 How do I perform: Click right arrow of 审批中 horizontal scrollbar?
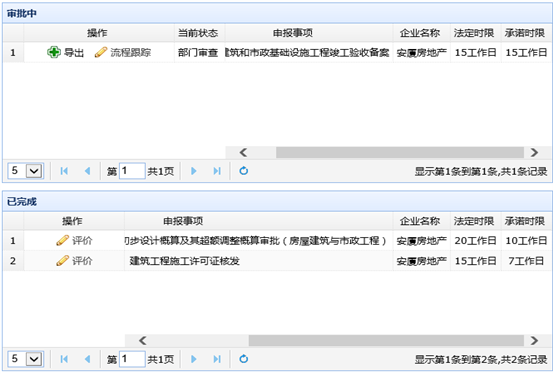pyautogui.click(x=534, y=152)
